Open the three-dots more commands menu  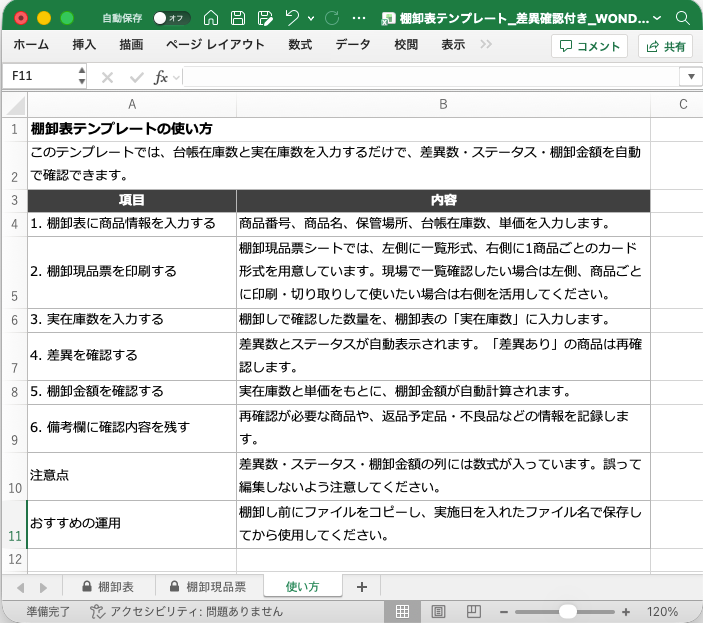[359, 18]
